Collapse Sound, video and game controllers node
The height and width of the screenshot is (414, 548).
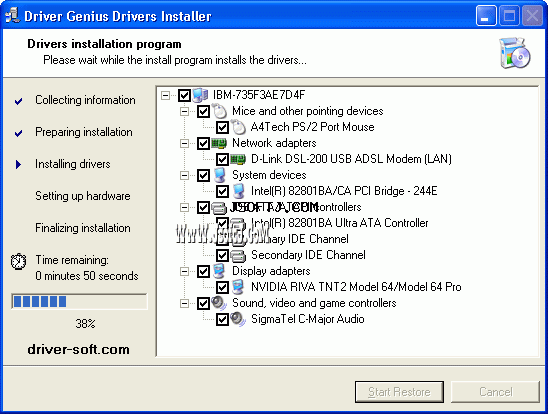click(x=184, y=303)
